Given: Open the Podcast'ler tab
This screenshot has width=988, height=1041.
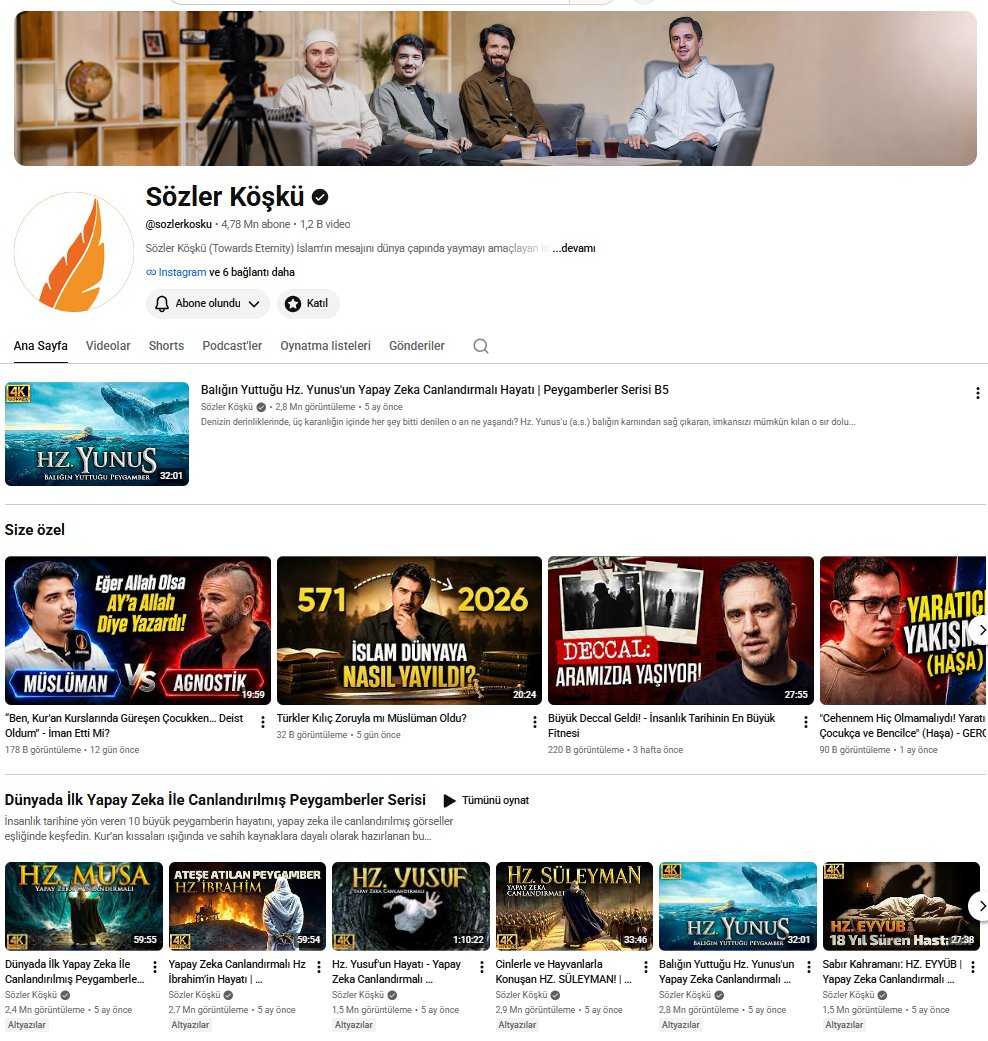Looking at the screenshot, I should tap(232, 346).
